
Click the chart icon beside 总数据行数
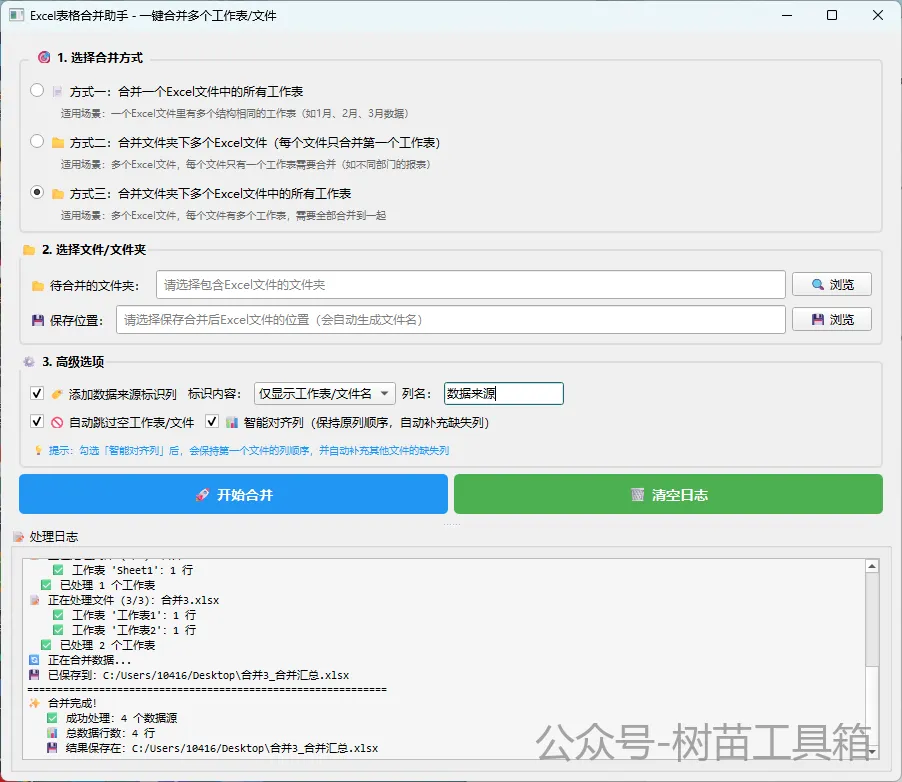click(x=52, y=733)
